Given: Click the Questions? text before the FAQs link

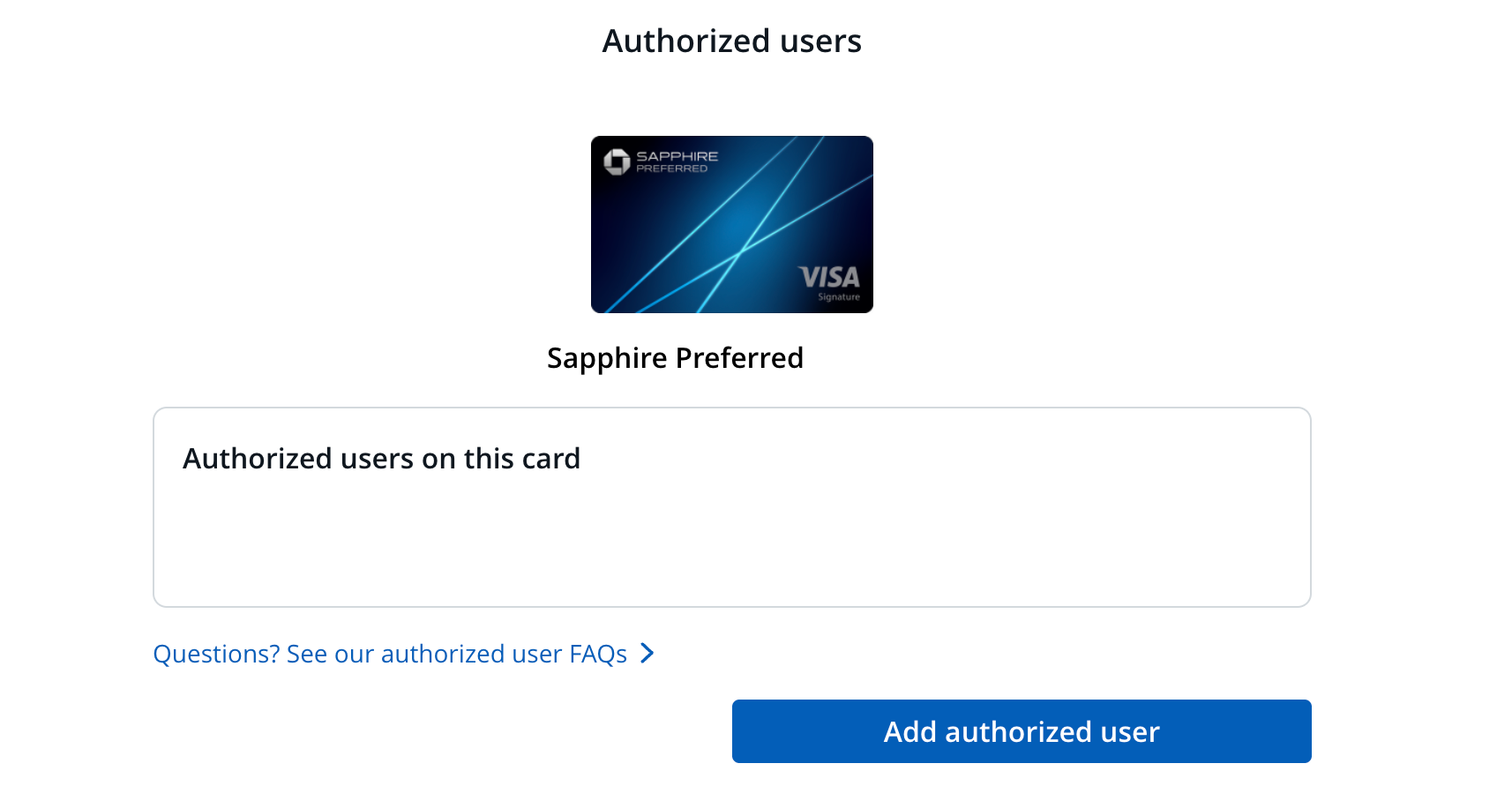Looking at the screenshot, I should (x=215, y=654).
